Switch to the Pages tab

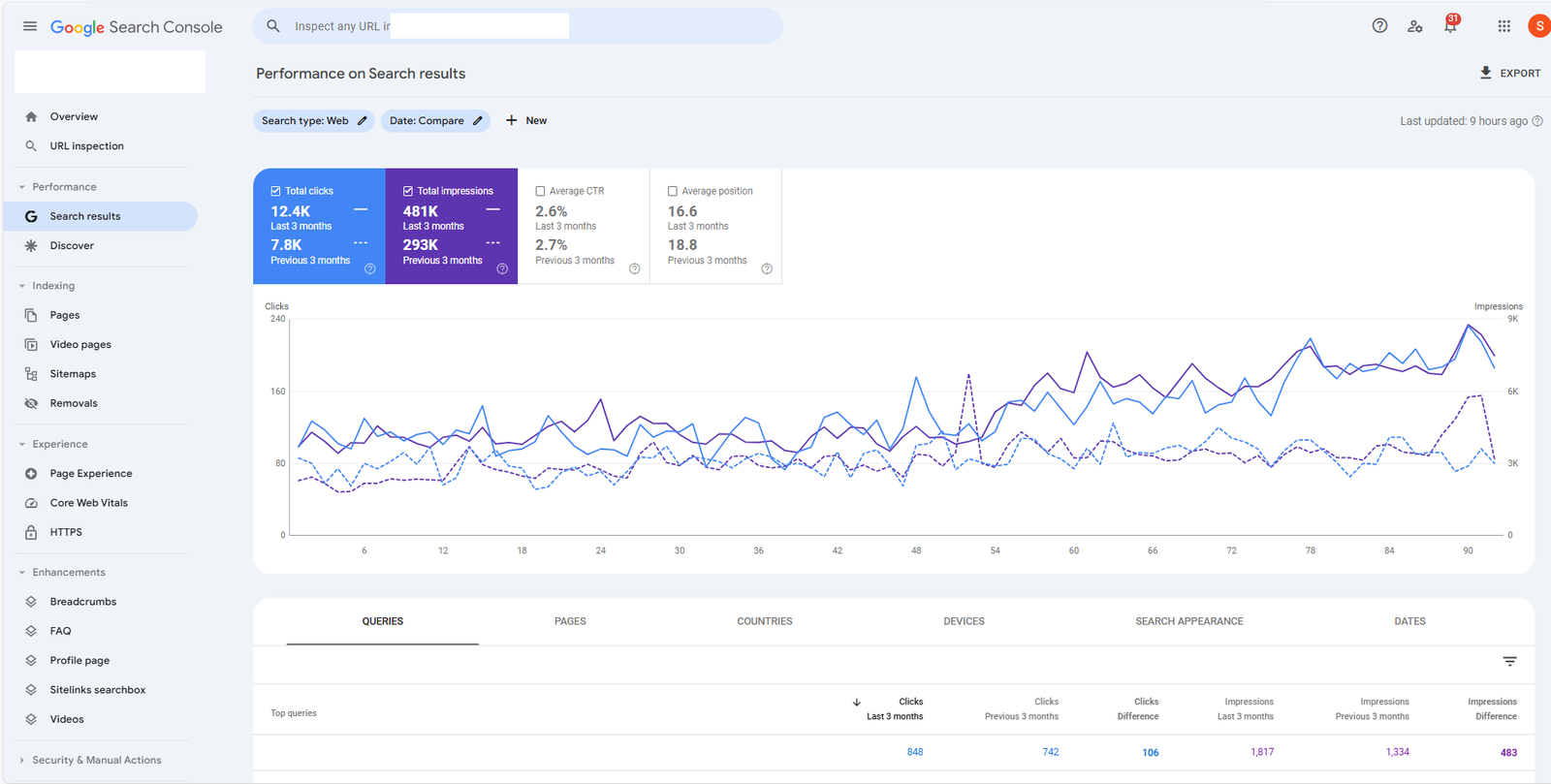(570, 621)
